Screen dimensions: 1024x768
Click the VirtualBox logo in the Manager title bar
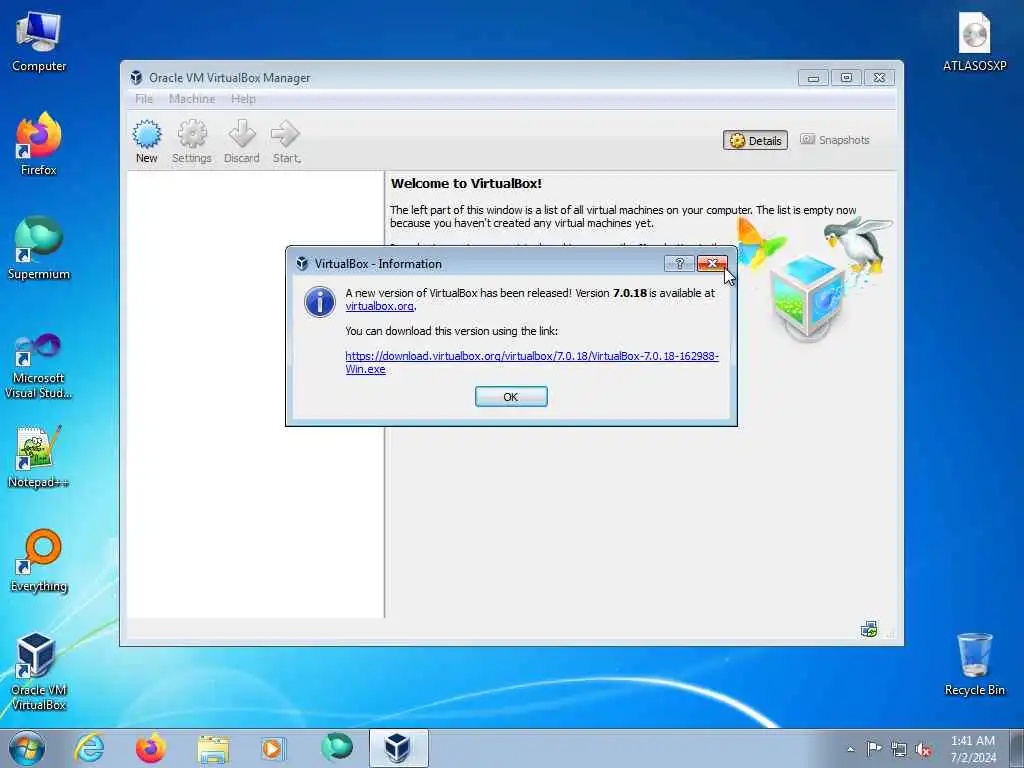136,78
